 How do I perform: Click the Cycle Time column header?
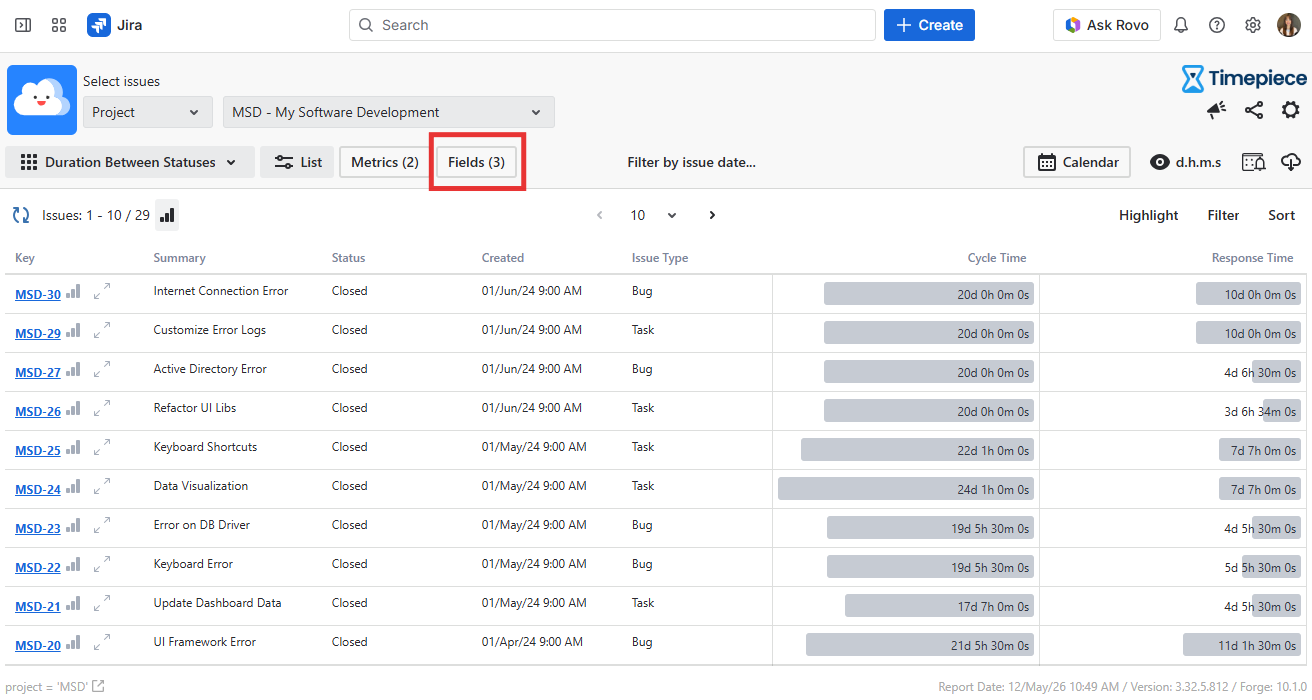point(997,258)
